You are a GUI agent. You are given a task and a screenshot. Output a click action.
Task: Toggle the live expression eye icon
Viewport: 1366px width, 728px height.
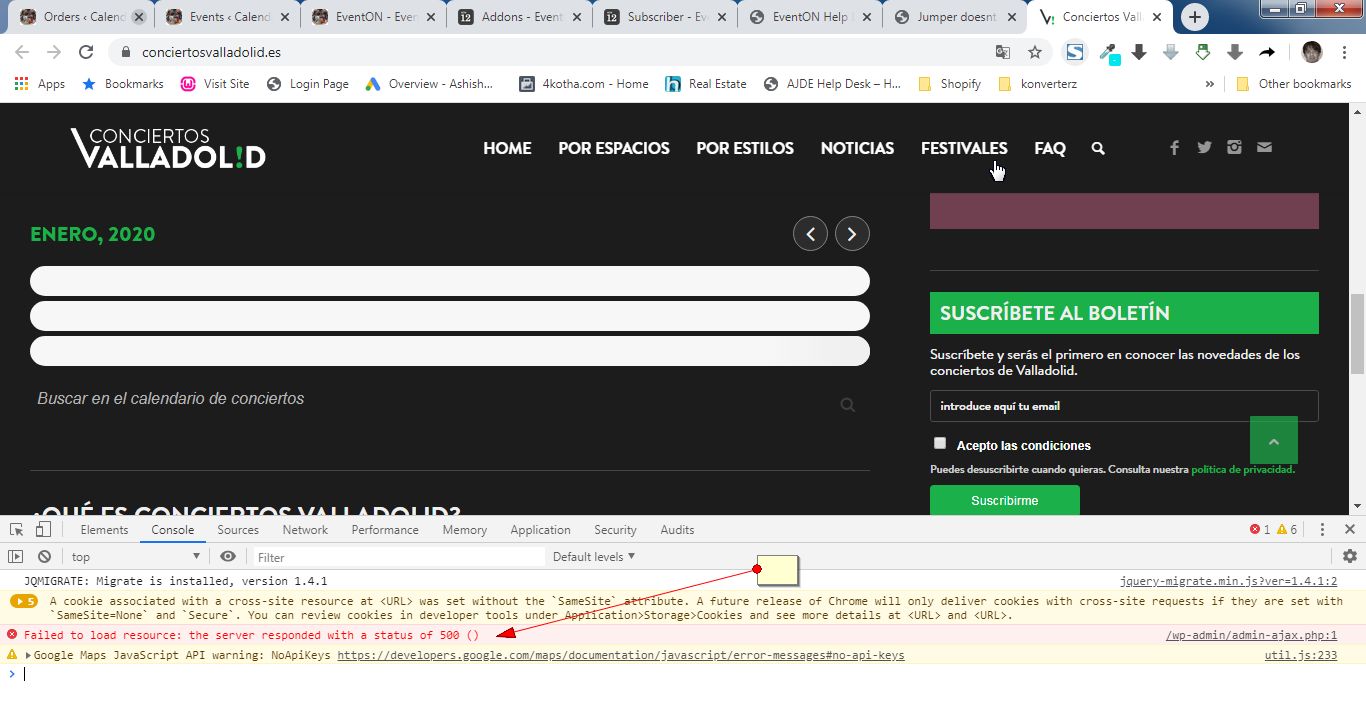tap(228, 557)
